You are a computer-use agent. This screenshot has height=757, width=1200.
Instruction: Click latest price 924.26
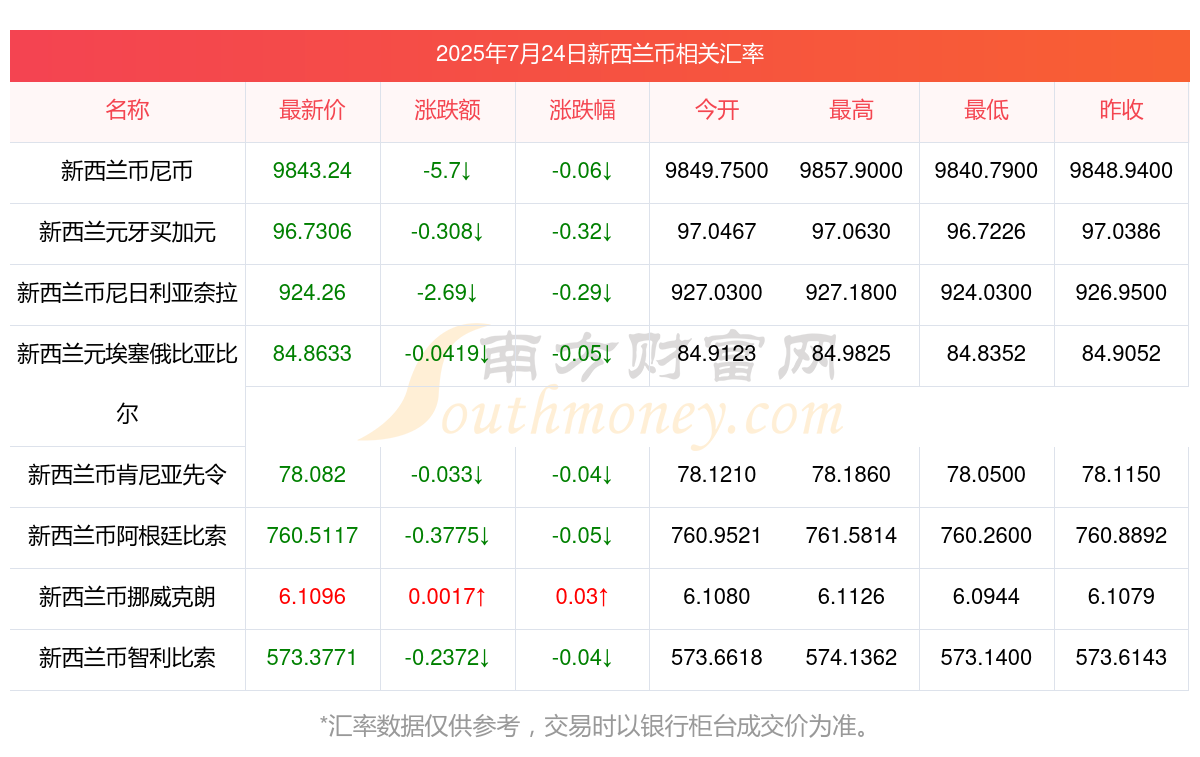coord(312,293)
